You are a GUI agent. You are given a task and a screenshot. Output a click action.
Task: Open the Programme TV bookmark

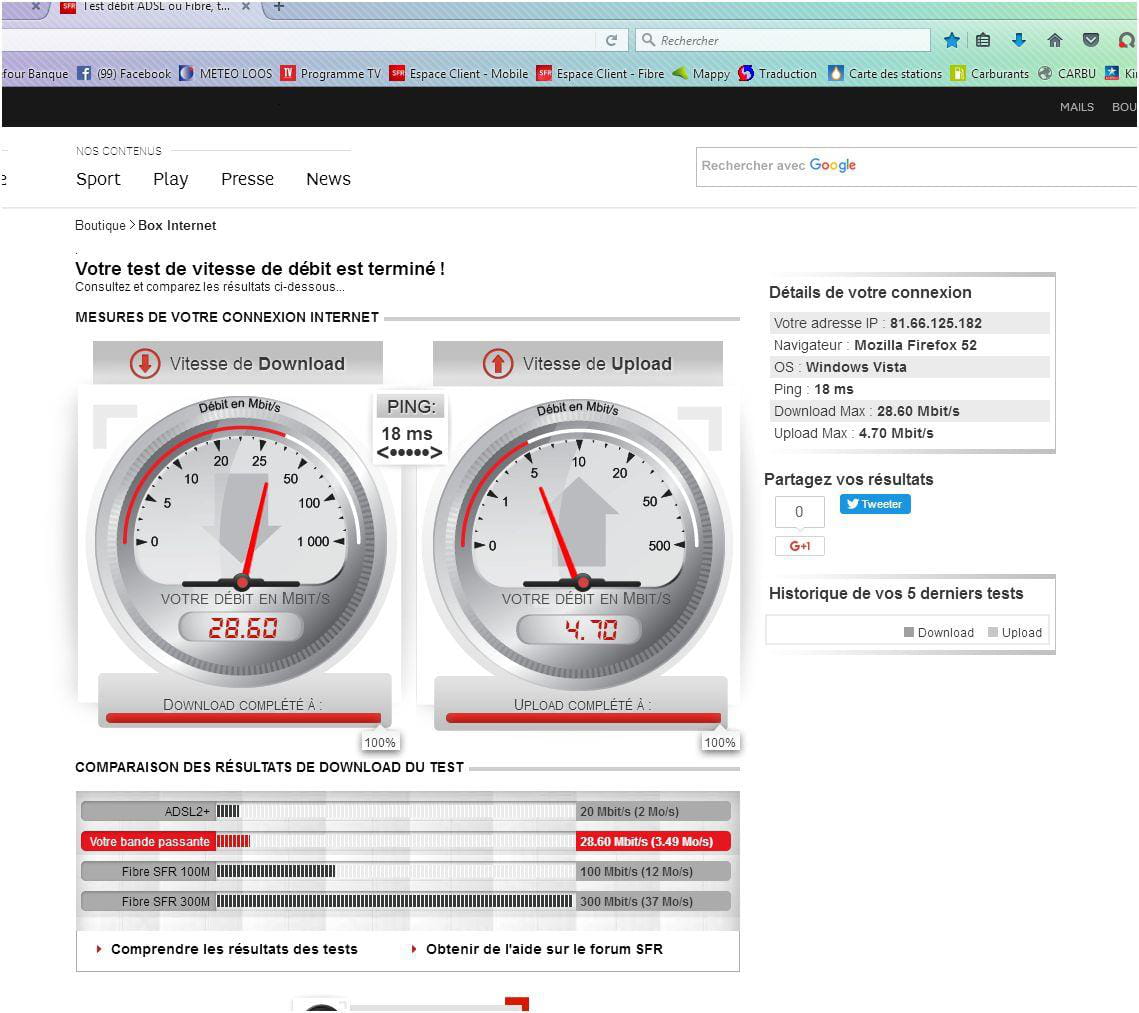point(331,73)
